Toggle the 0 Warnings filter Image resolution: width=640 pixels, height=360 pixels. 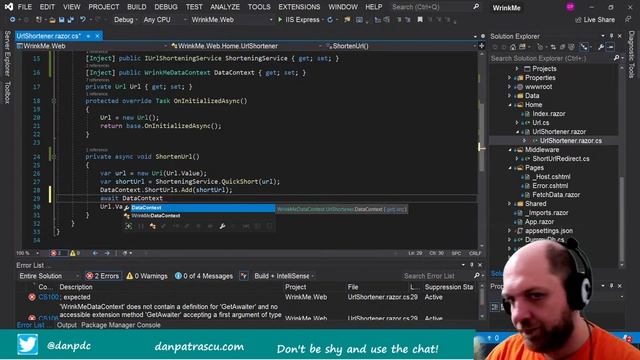pyautogui.click(x=147, y=276)
